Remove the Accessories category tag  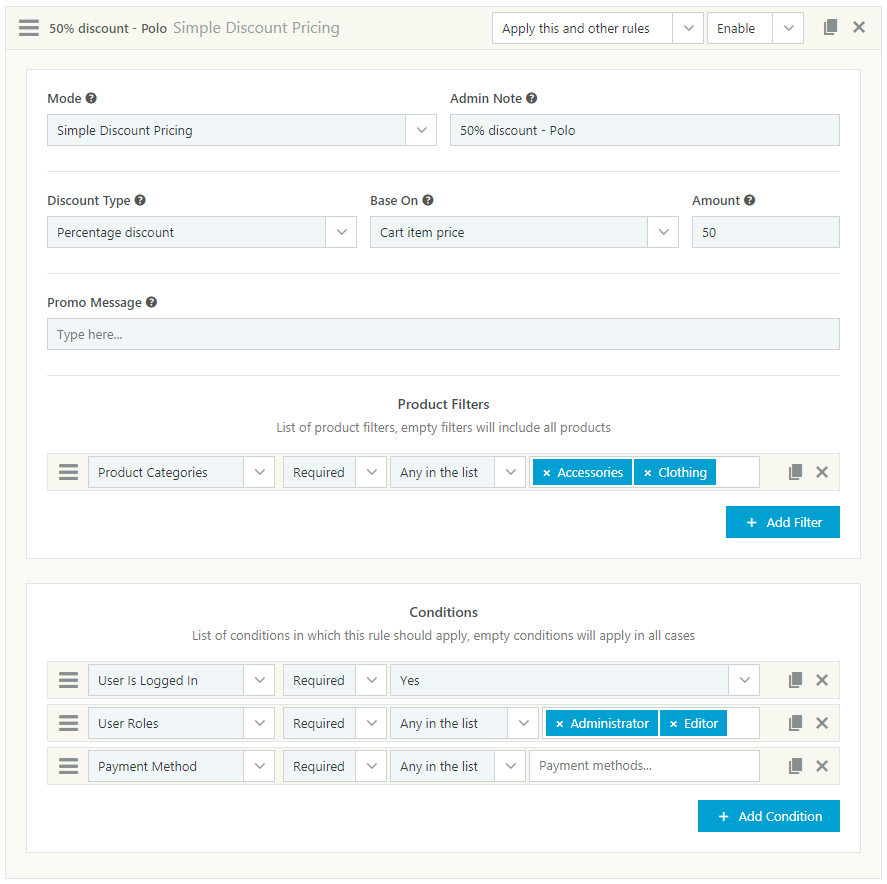546,473
